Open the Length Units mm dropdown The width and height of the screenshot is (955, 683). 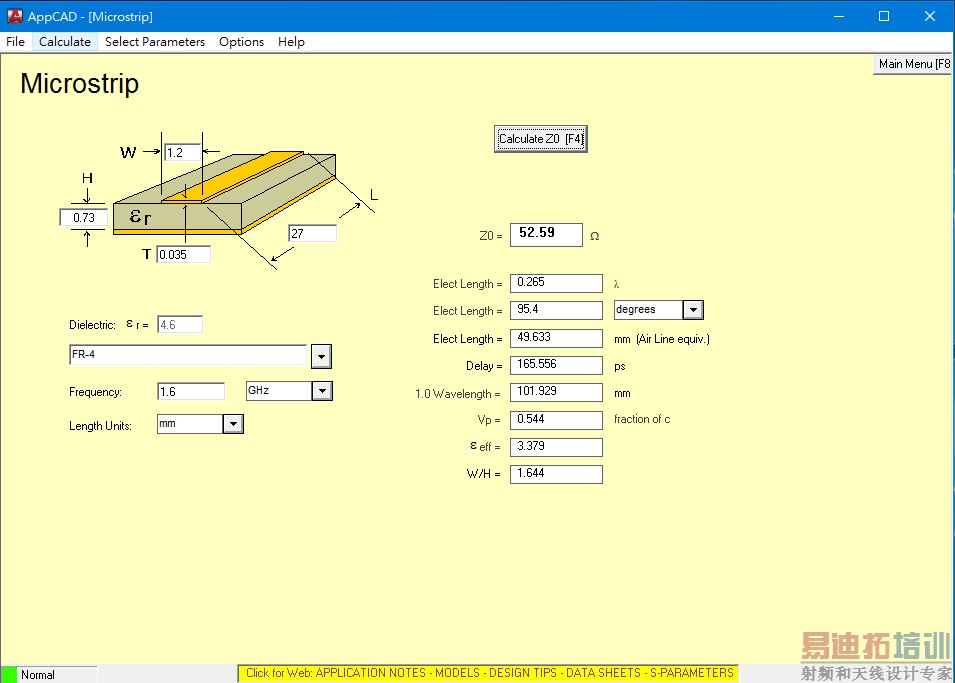233,424
